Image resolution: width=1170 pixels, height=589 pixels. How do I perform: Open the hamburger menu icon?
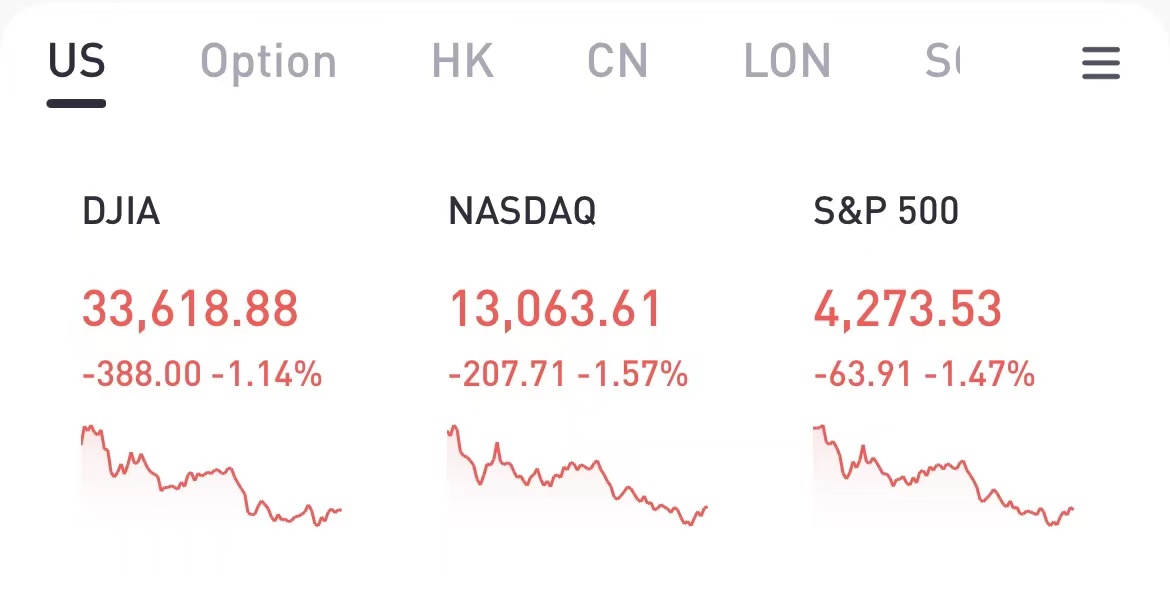(1100, 64)
